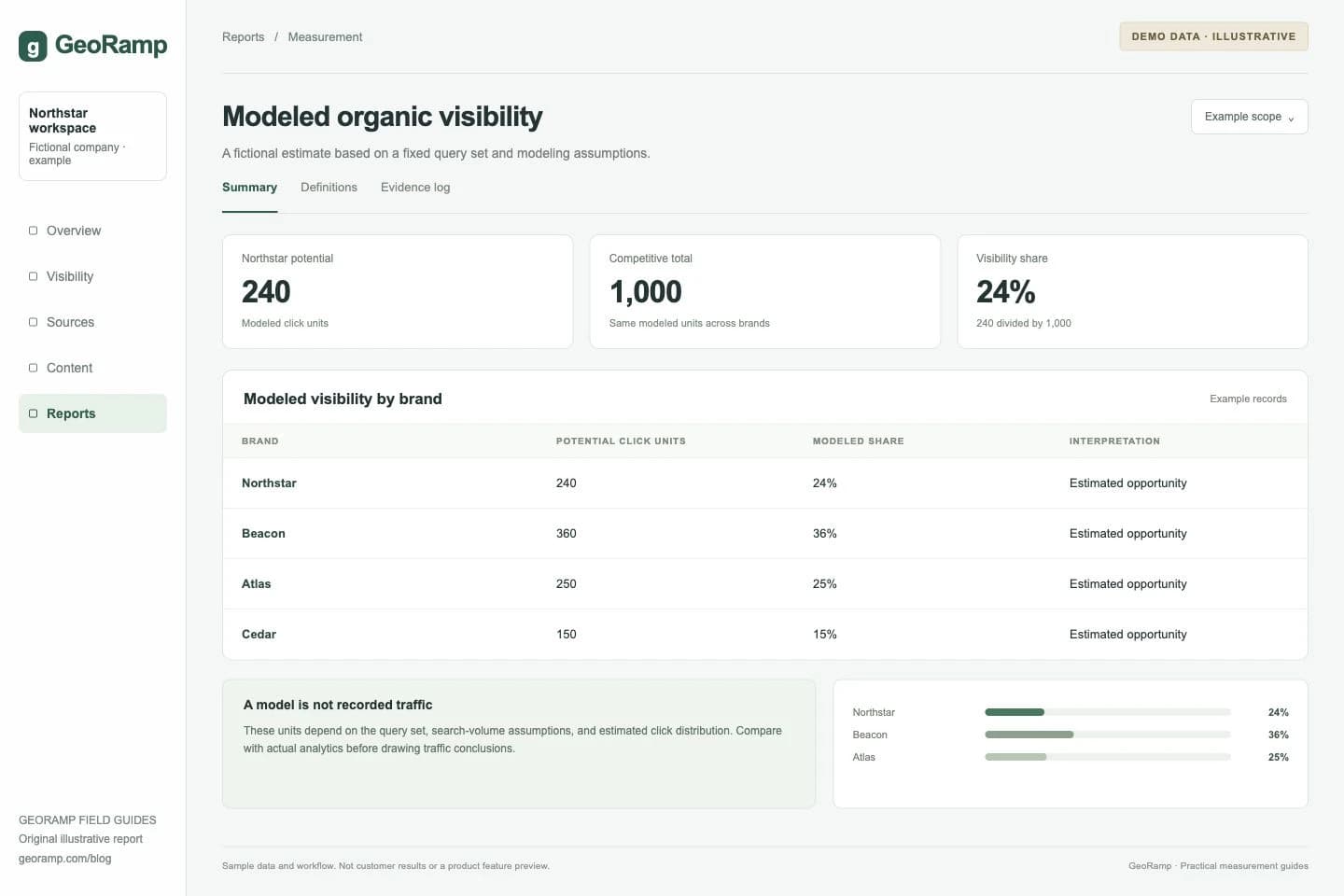Image resolution: width=1344 pixels, height=896 pixels.
Task: Click Beacon's 36% modeled share cell
Action: [x=824, y=534]
